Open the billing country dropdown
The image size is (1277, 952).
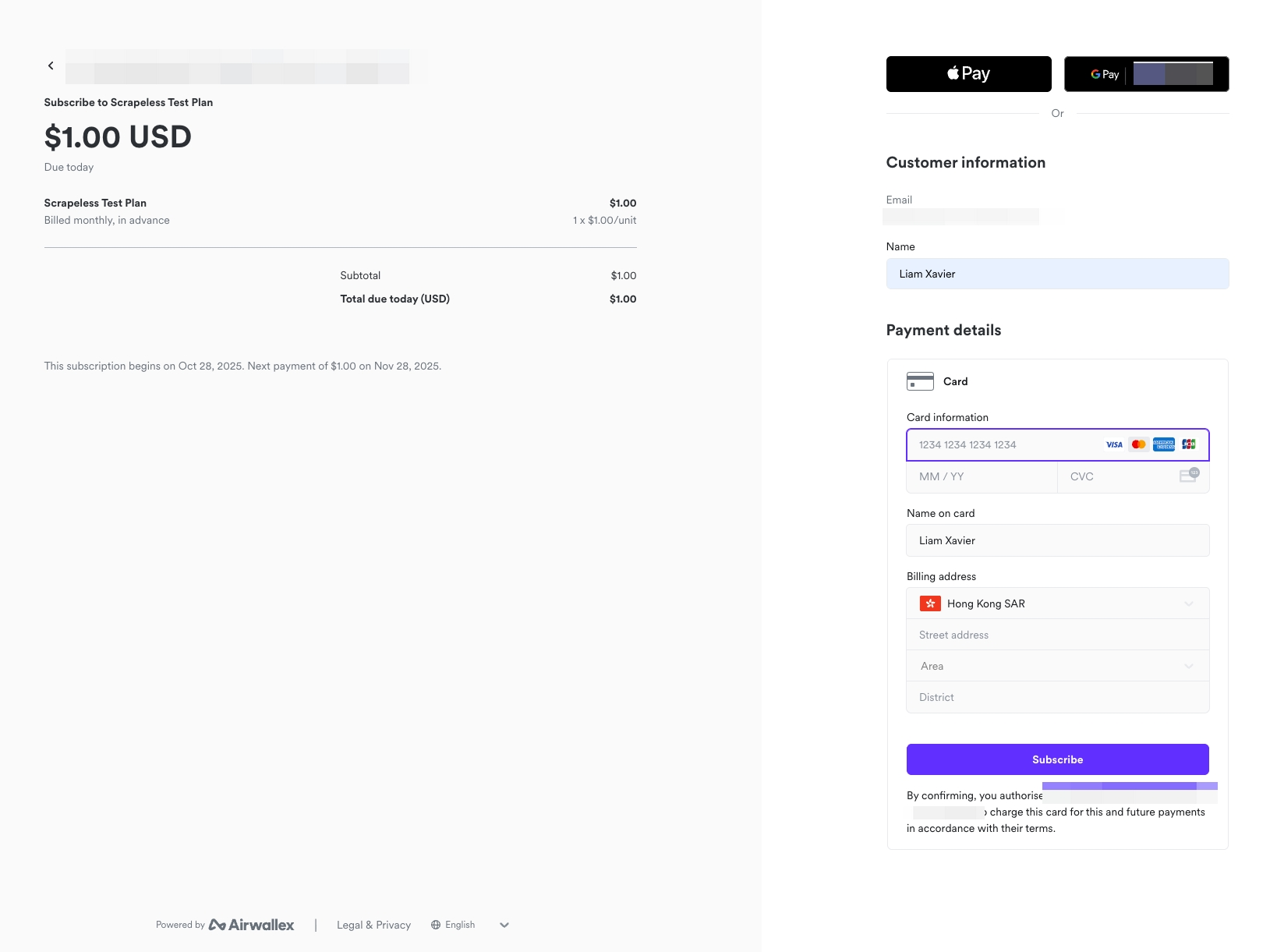click(x=1057, y=603)
